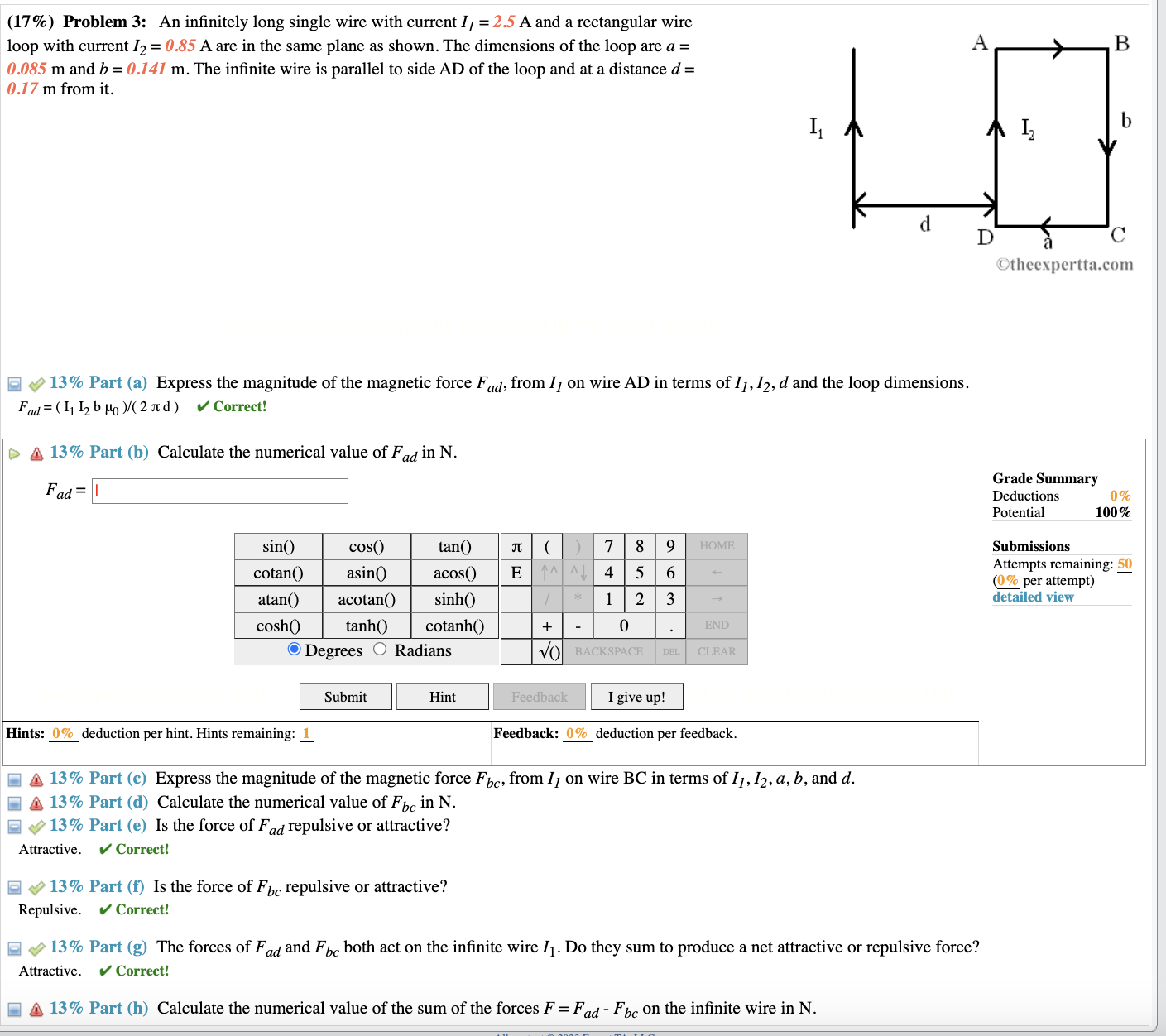Select the cotanh() function button
Screen dimensions: 1166x1036
click(455, 626)
